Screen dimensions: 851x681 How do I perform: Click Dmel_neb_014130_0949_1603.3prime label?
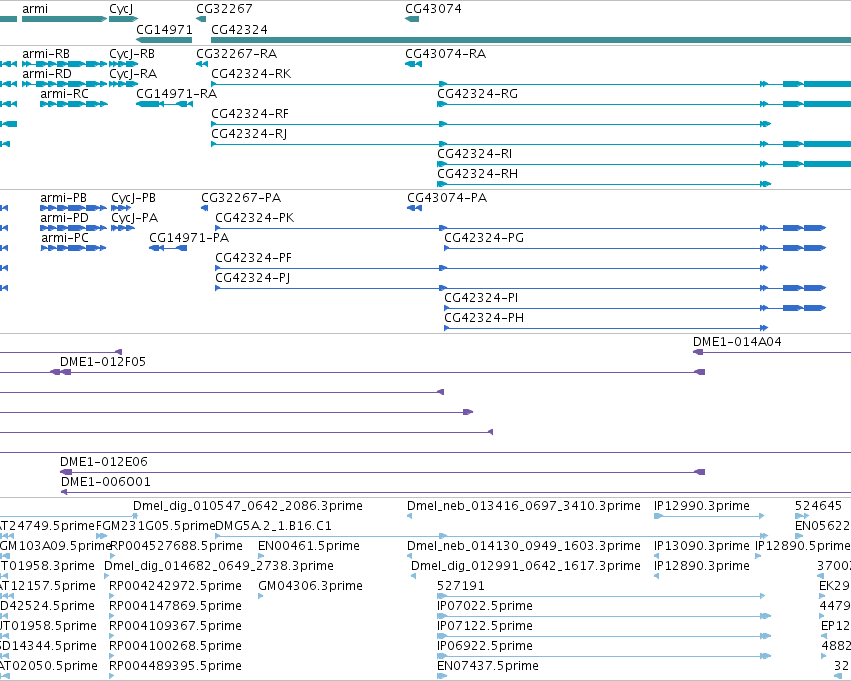[524, 546]
